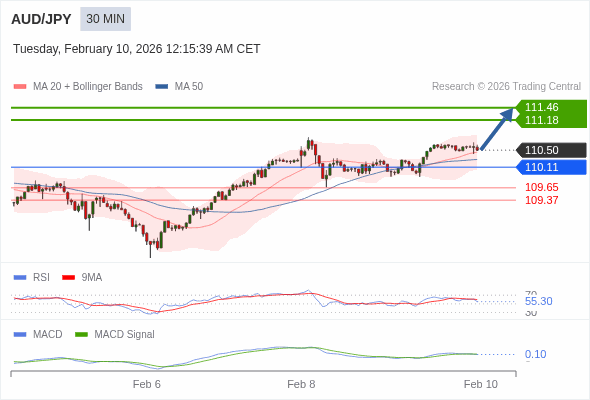Click the Research © 2026 Trading Central credit

[506, 87]
